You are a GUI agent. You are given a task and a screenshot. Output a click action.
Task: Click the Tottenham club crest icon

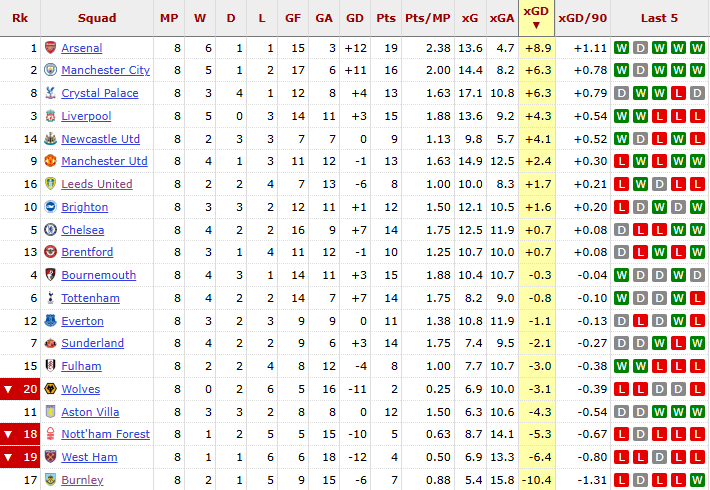50,298
